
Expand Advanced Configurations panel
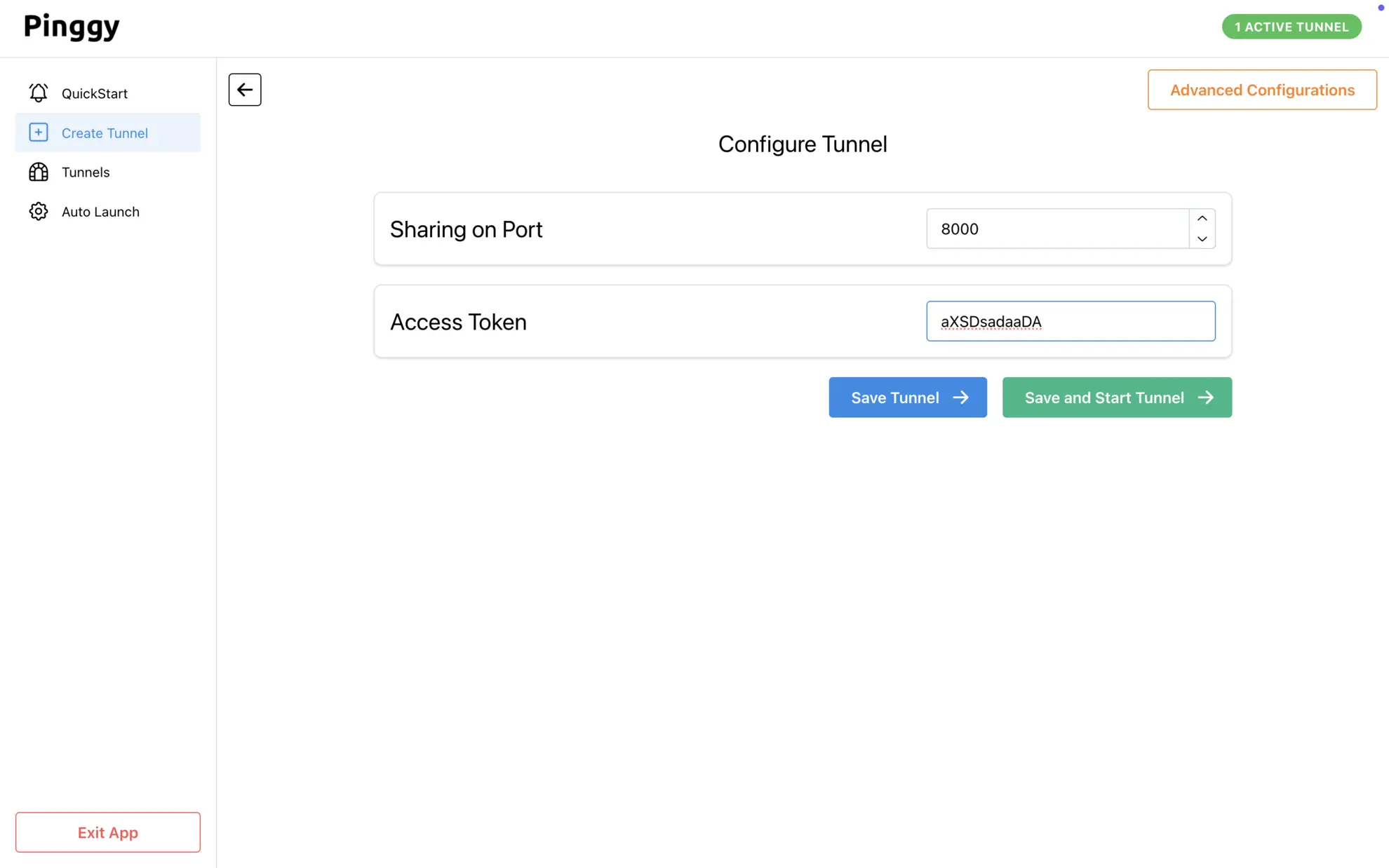[1262, 89]
